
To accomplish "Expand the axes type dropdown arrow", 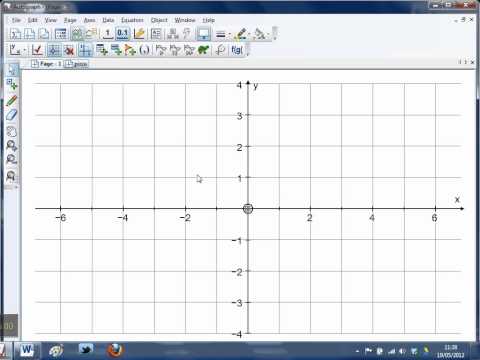I will [x=25, y=51].
